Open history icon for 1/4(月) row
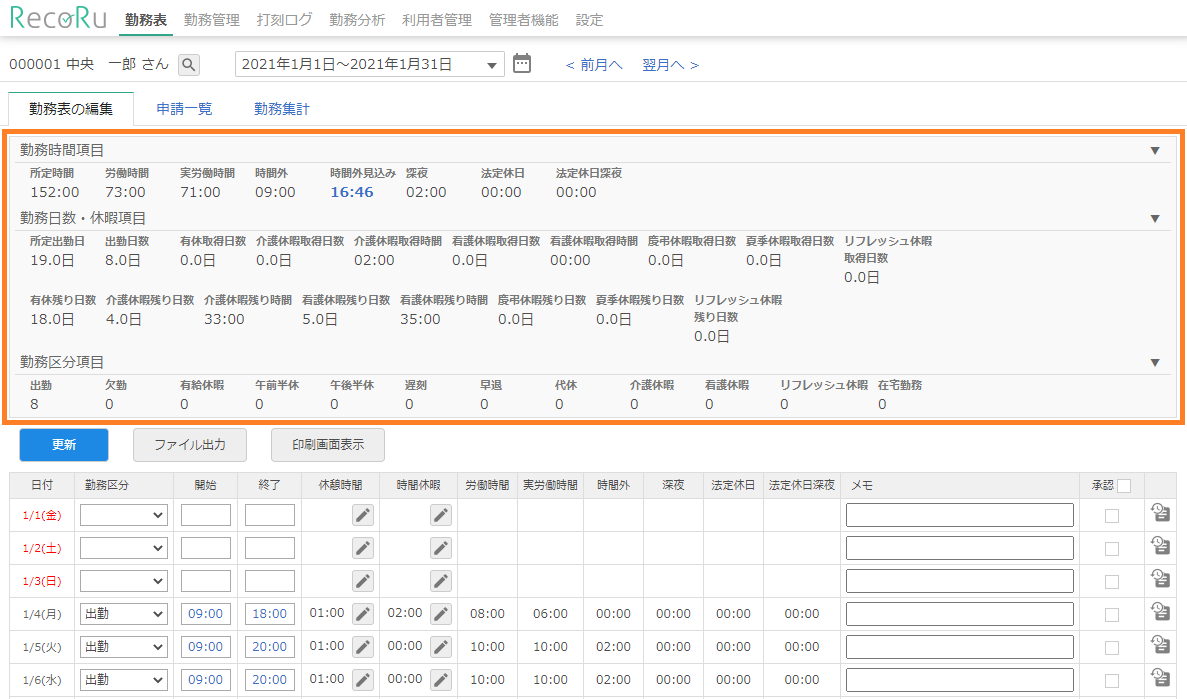The height and width of the screenshot is (699, 1187). tap(1161, 612)
